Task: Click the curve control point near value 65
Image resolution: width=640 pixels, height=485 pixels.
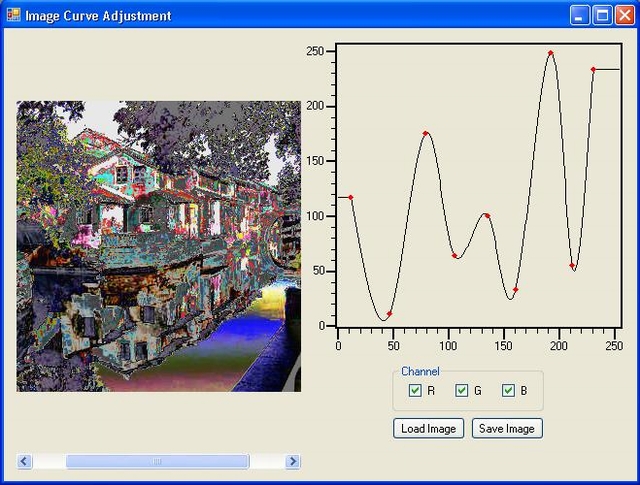Action: pos(454,256)
